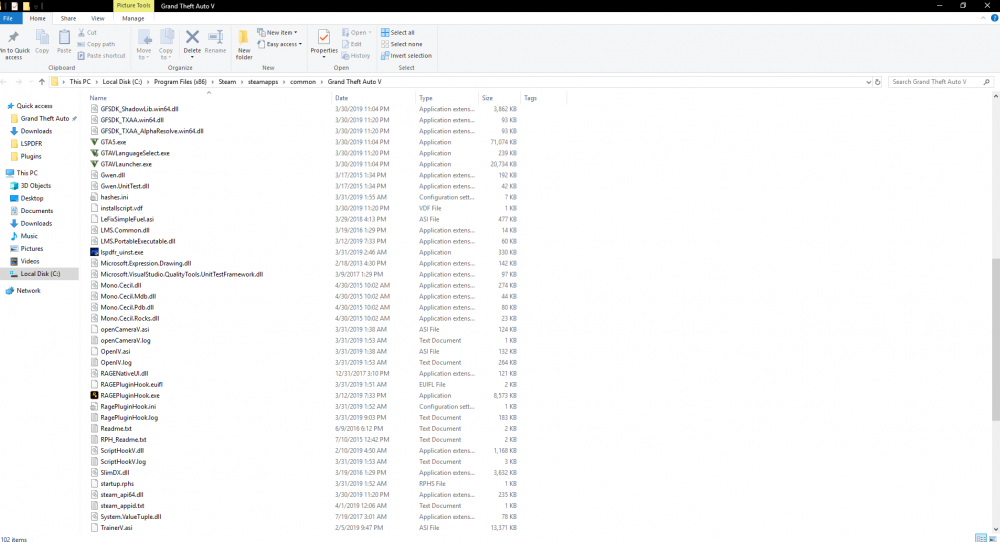
Task: Click Paste shortcut in the ribbon
Action: 101,55
